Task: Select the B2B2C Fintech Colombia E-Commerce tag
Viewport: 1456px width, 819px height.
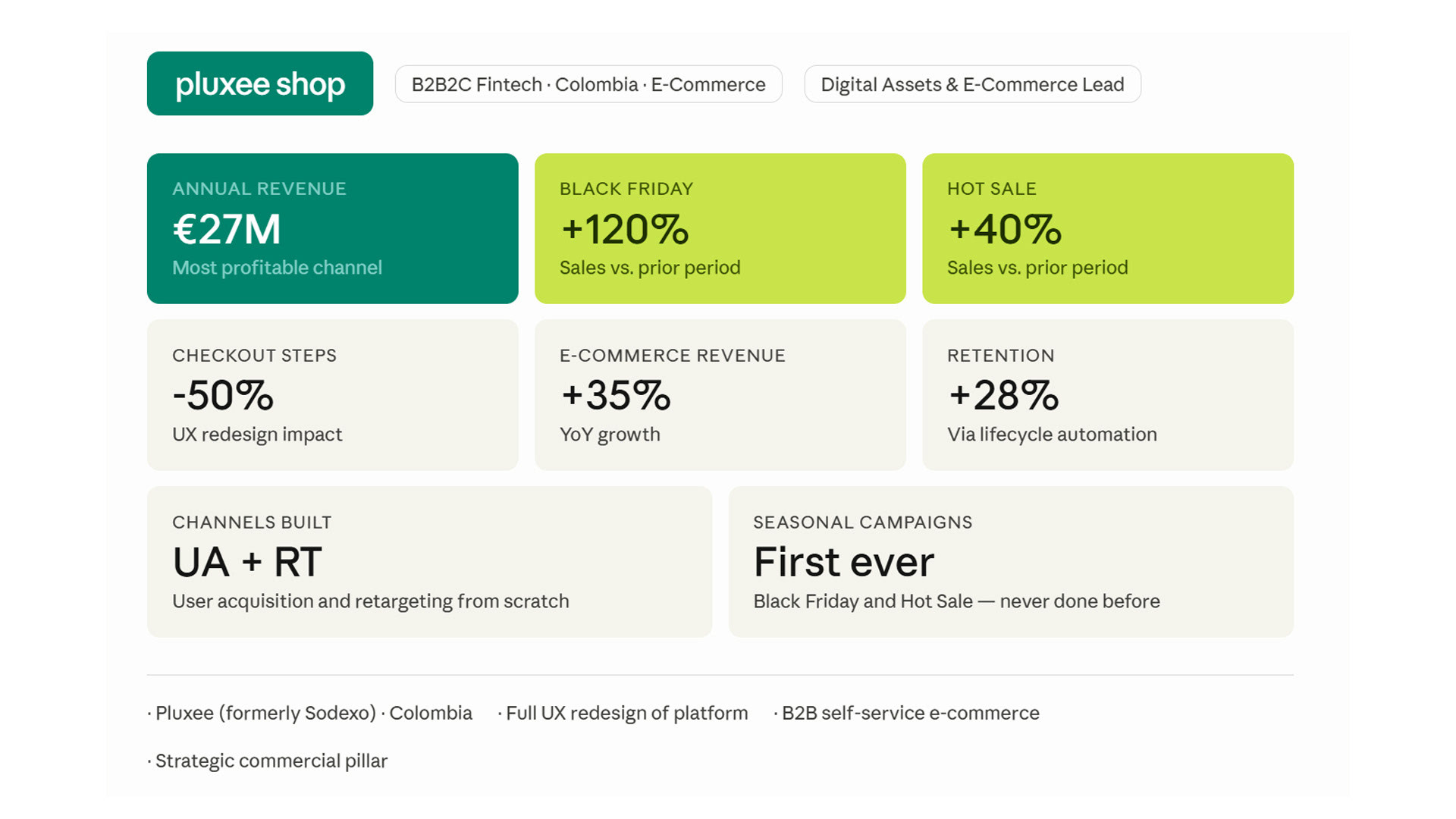Action: click(588, 84)
